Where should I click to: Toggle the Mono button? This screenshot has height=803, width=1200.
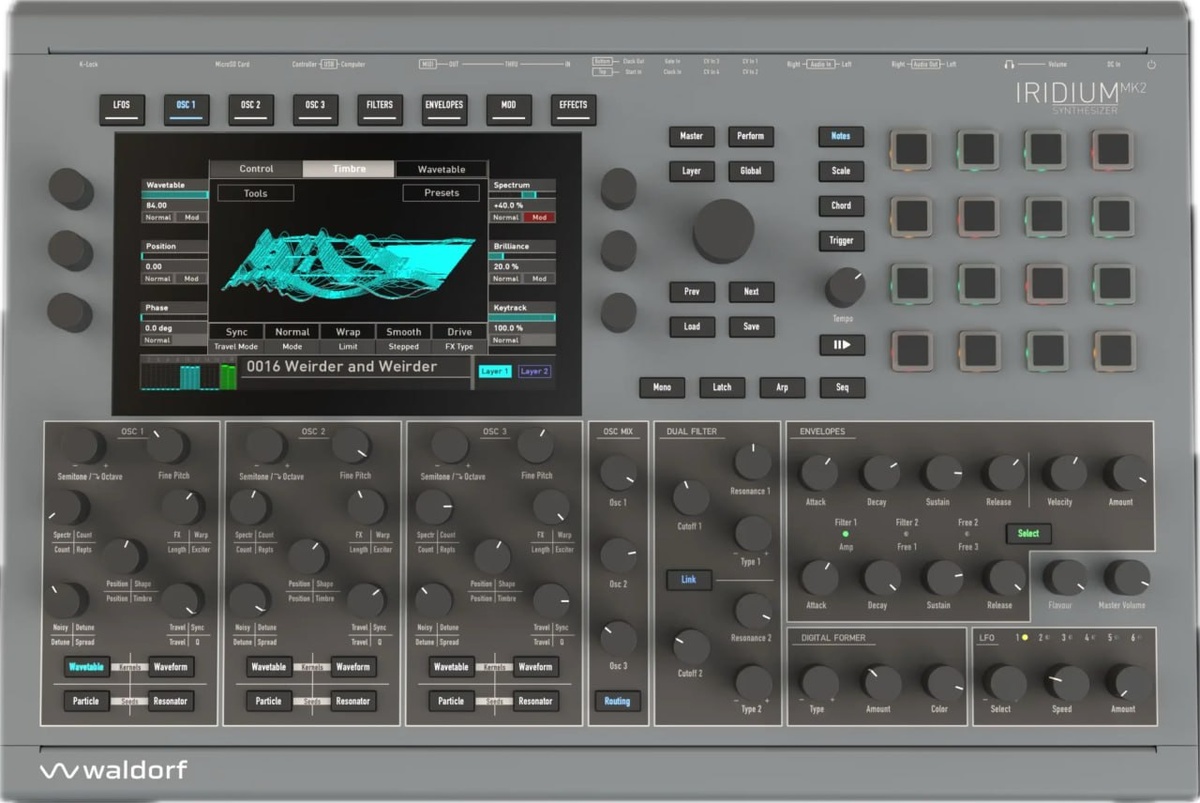point(662,387)
